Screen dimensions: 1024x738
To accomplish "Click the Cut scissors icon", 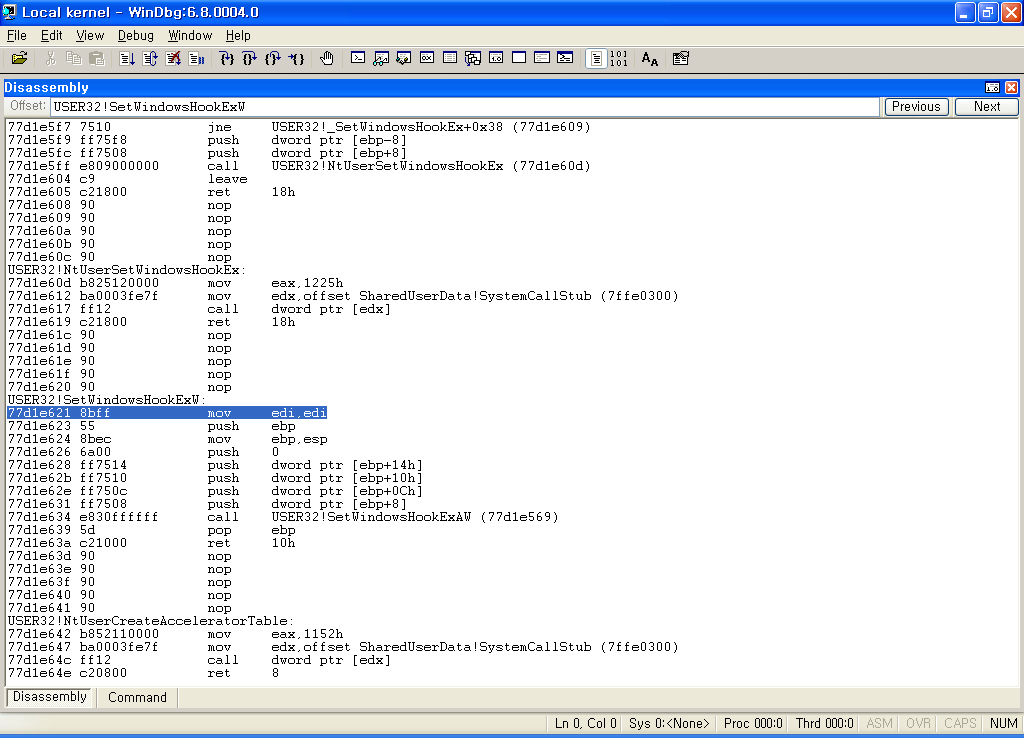I will point(50,59).
